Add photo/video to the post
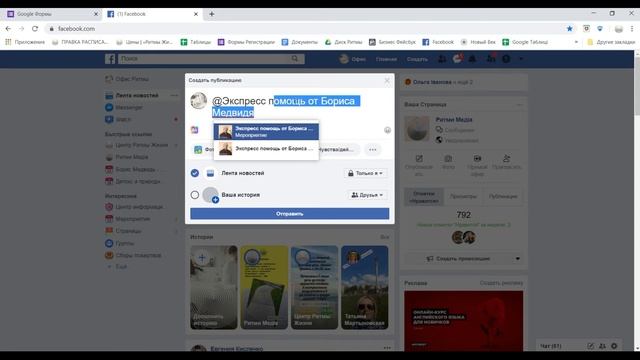This screenshot has width=640, height=360. 202,150
